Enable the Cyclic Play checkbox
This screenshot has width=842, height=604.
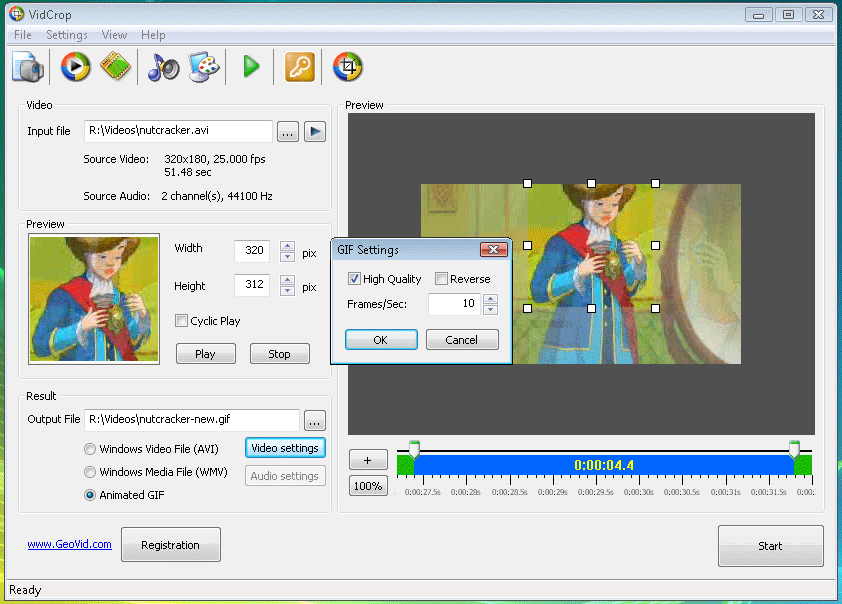coord(181,321)
